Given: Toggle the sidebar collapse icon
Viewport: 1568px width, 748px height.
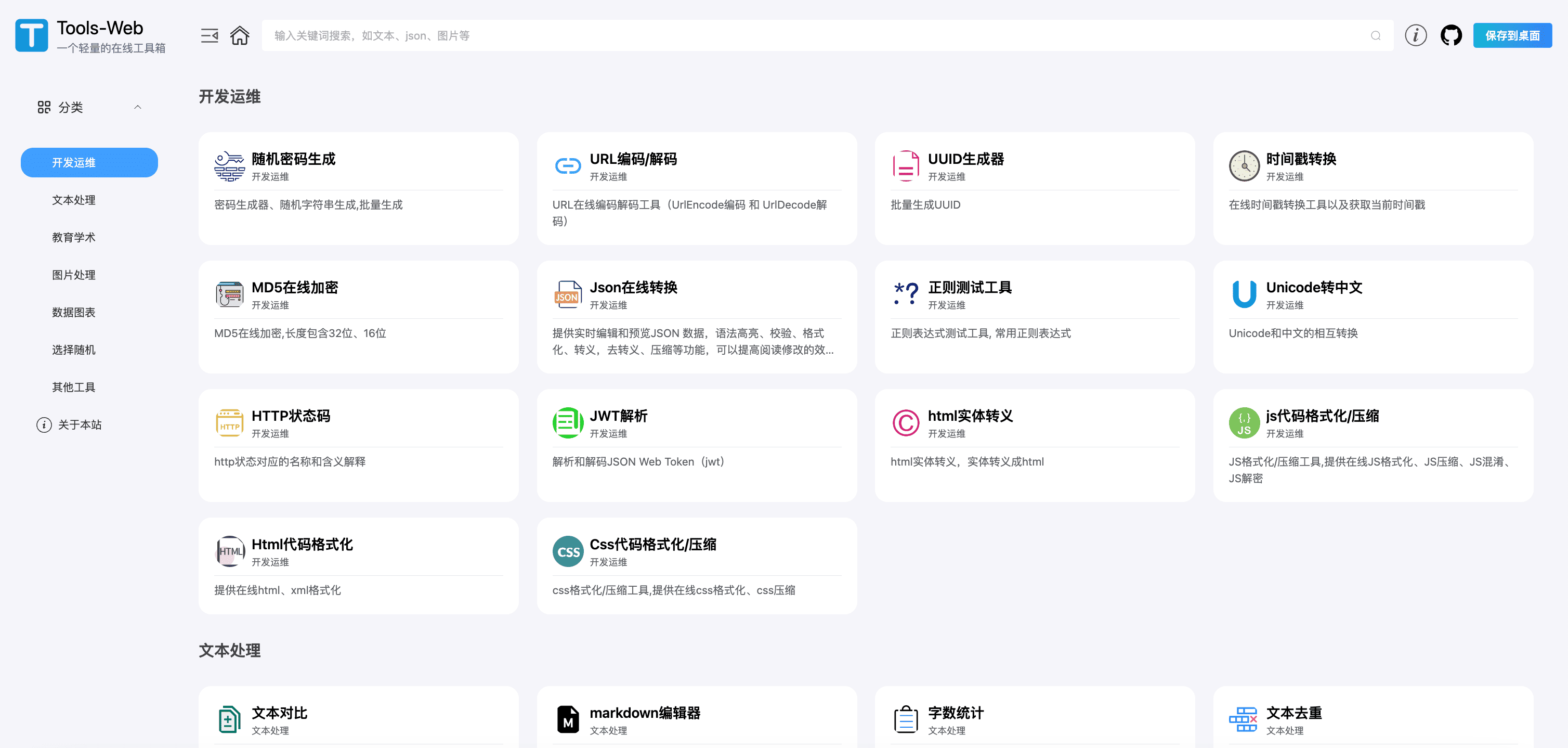Looking at the screenshot, I should (210, 35).
